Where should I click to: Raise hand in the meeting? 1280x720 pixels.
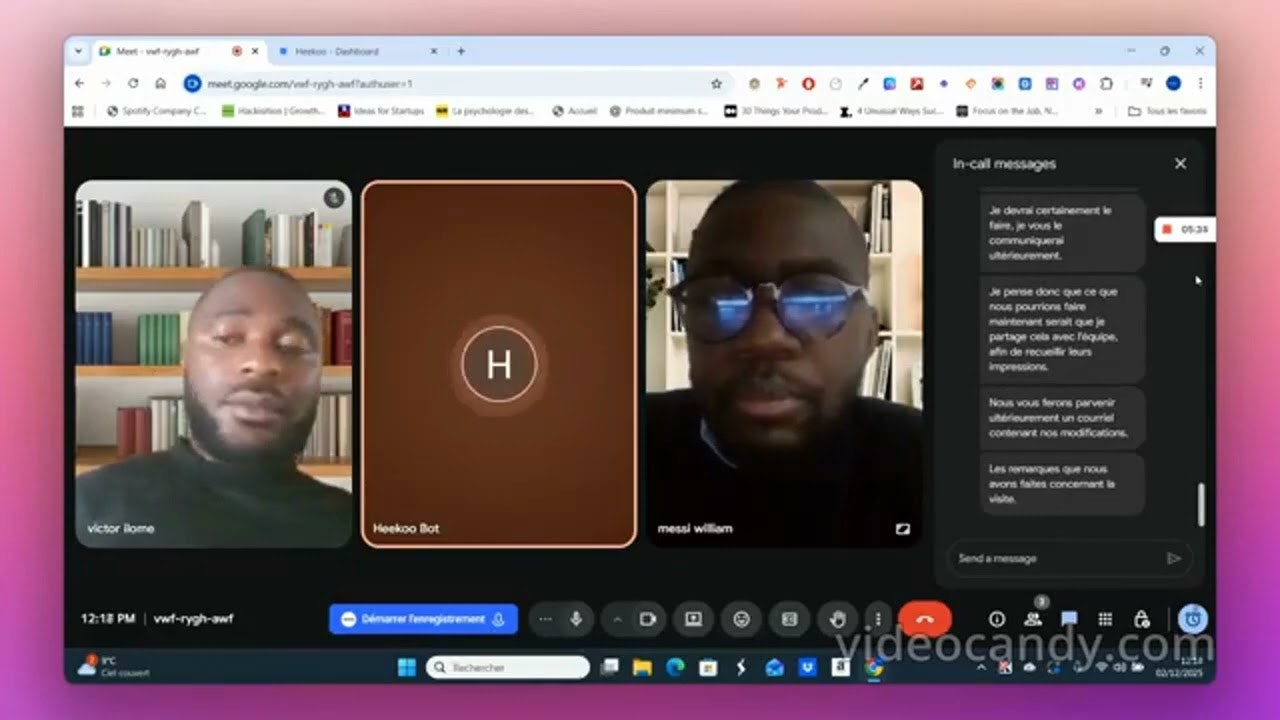tap(838, 619)
